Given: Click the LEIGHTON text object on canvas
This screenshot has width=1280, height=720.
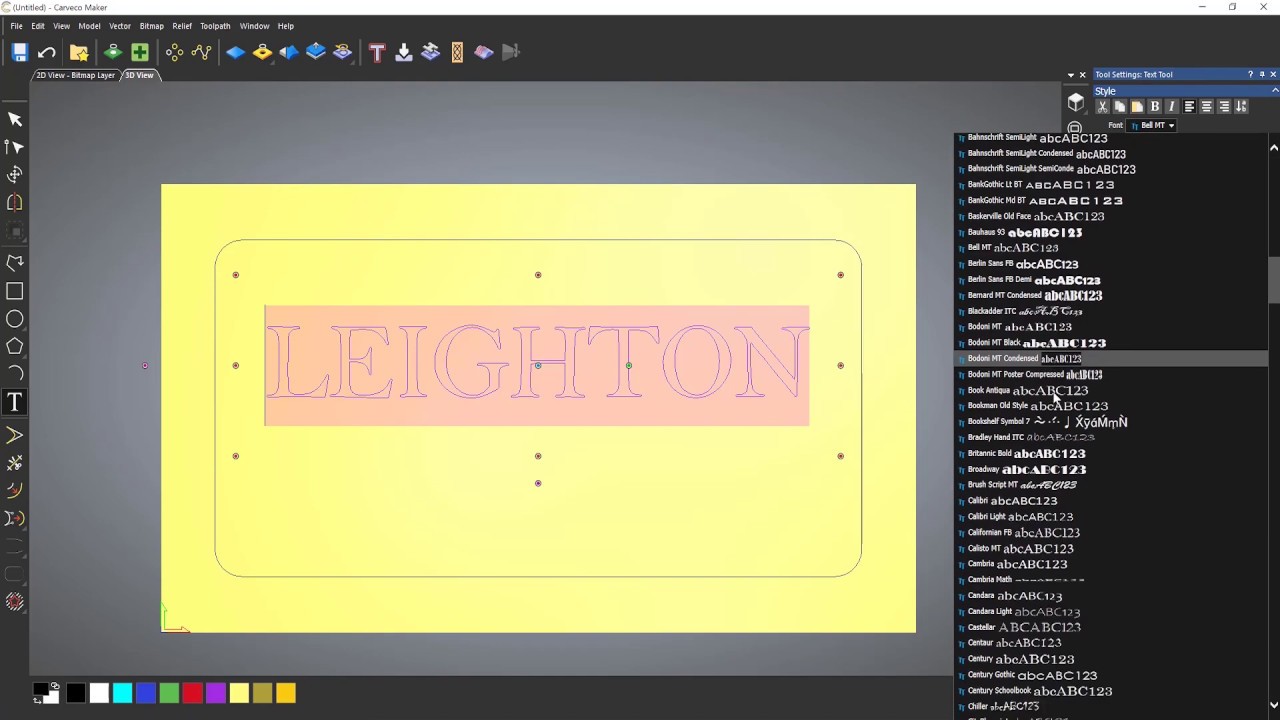Looking at the screenshot, I should point(536,364).
